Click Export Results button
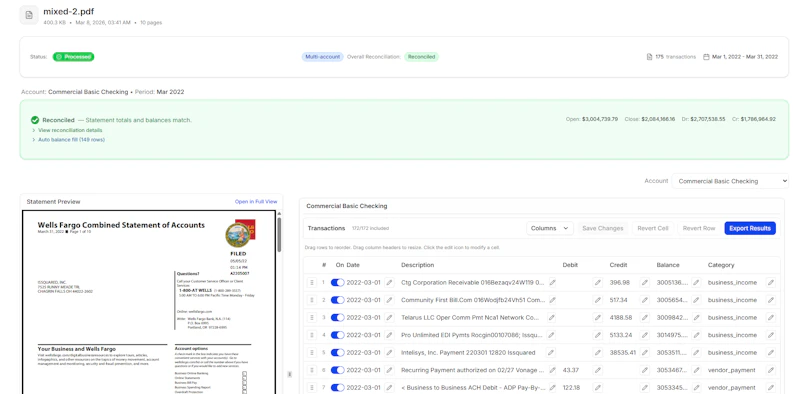 (x=749, y=228)
